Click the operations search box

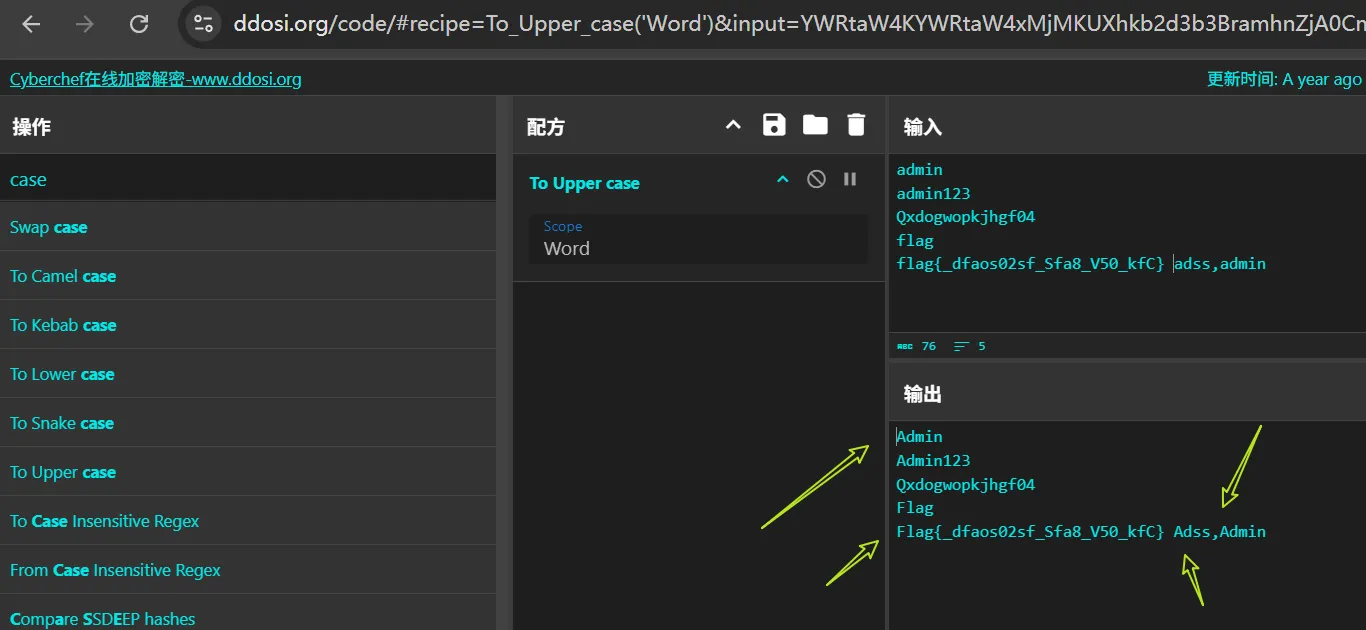(x=247, y=180)
